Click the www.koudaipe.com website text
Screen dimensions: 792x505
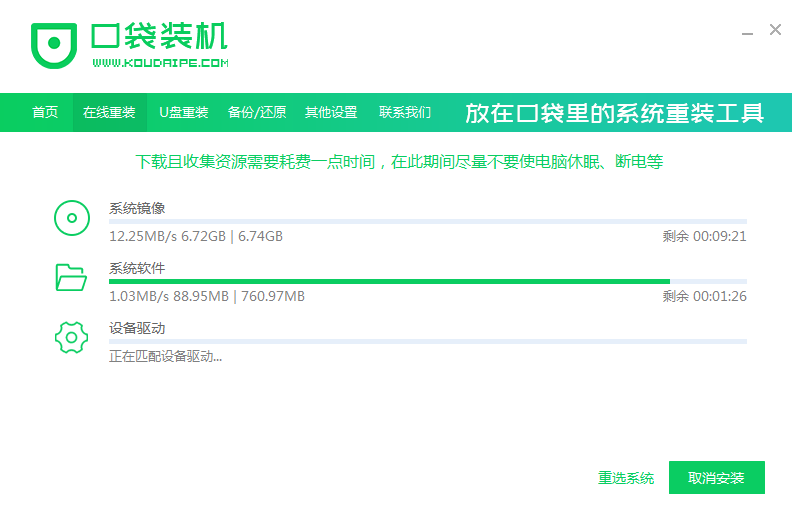tap(160, 63)
